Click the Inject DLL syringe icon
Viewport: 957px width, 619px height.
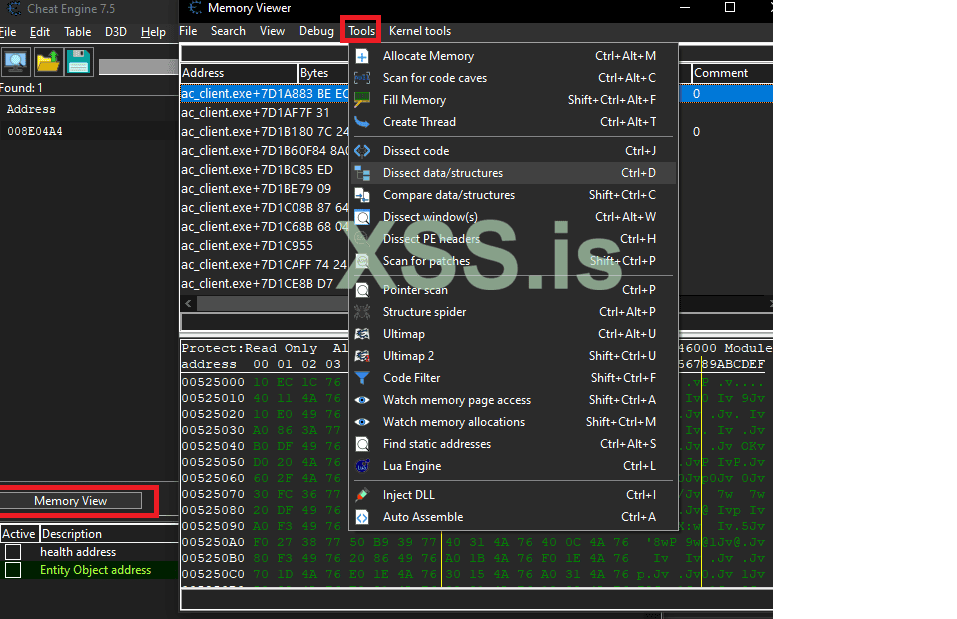point(362,495)
